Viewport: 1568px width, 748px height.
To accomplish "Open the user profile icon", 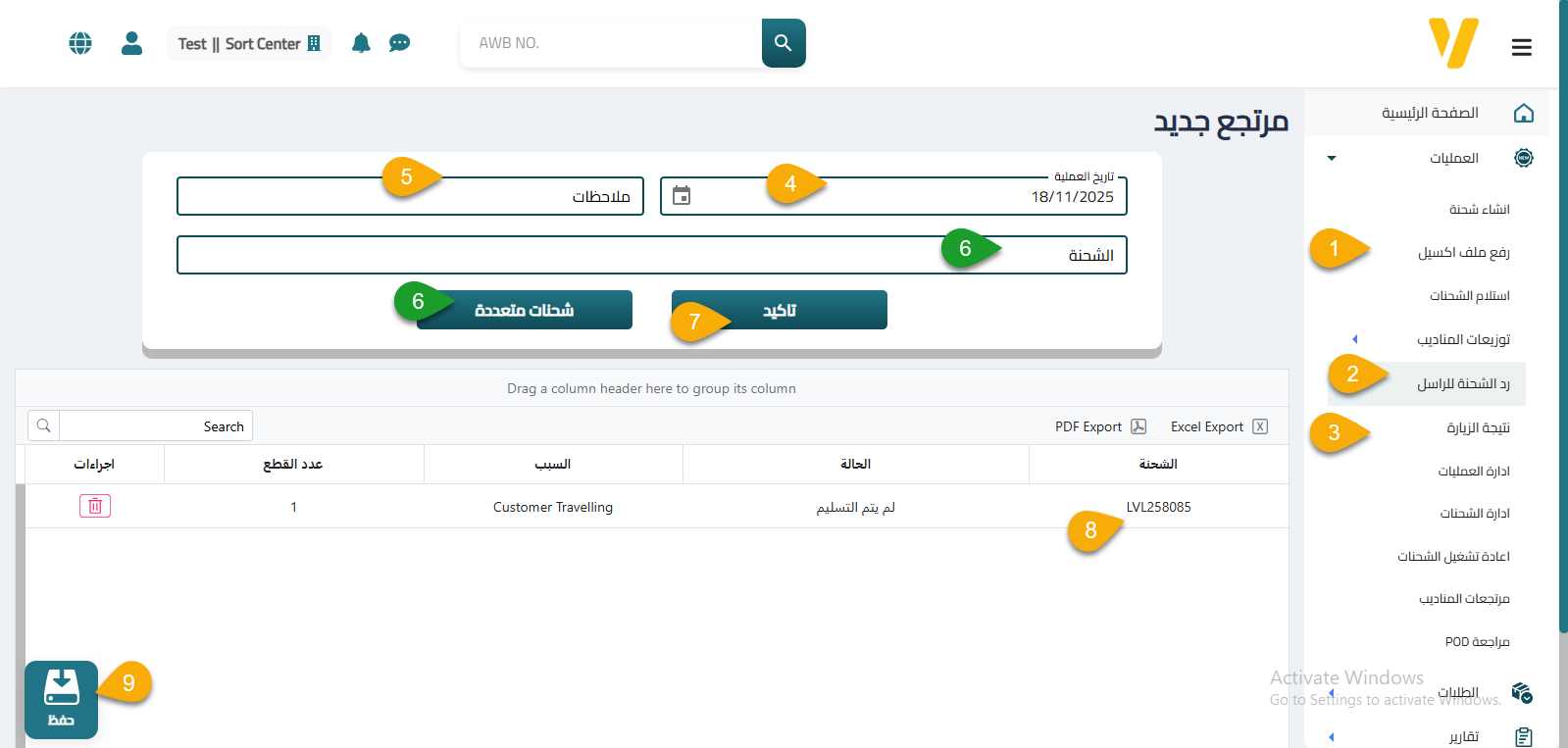I will tap(131, 43).
